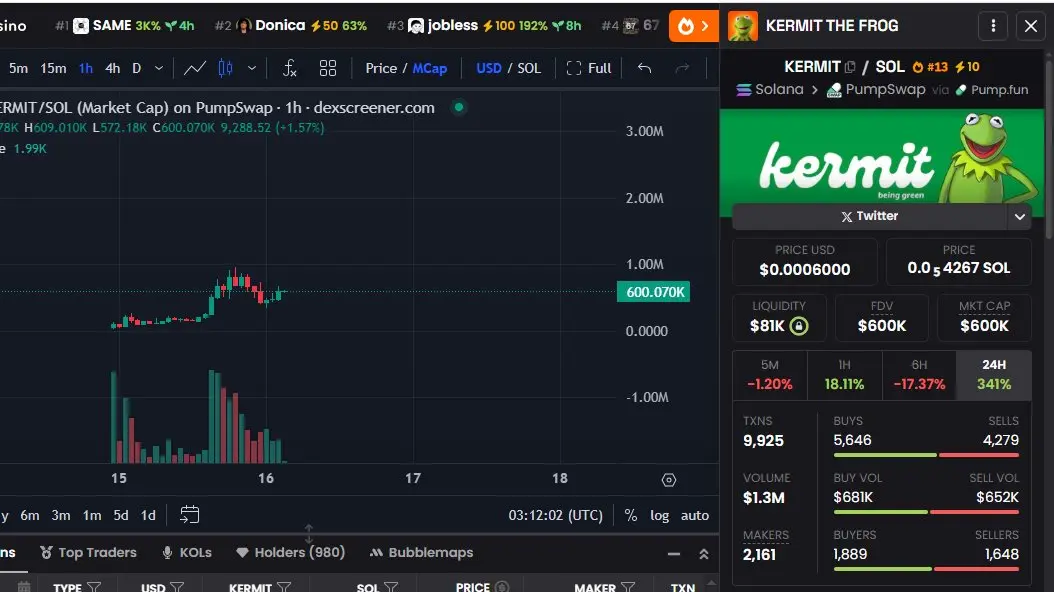Open the three-dot options menu
Image resolution: width=1054 pixels, height=592 pixels.
point(994,26)
